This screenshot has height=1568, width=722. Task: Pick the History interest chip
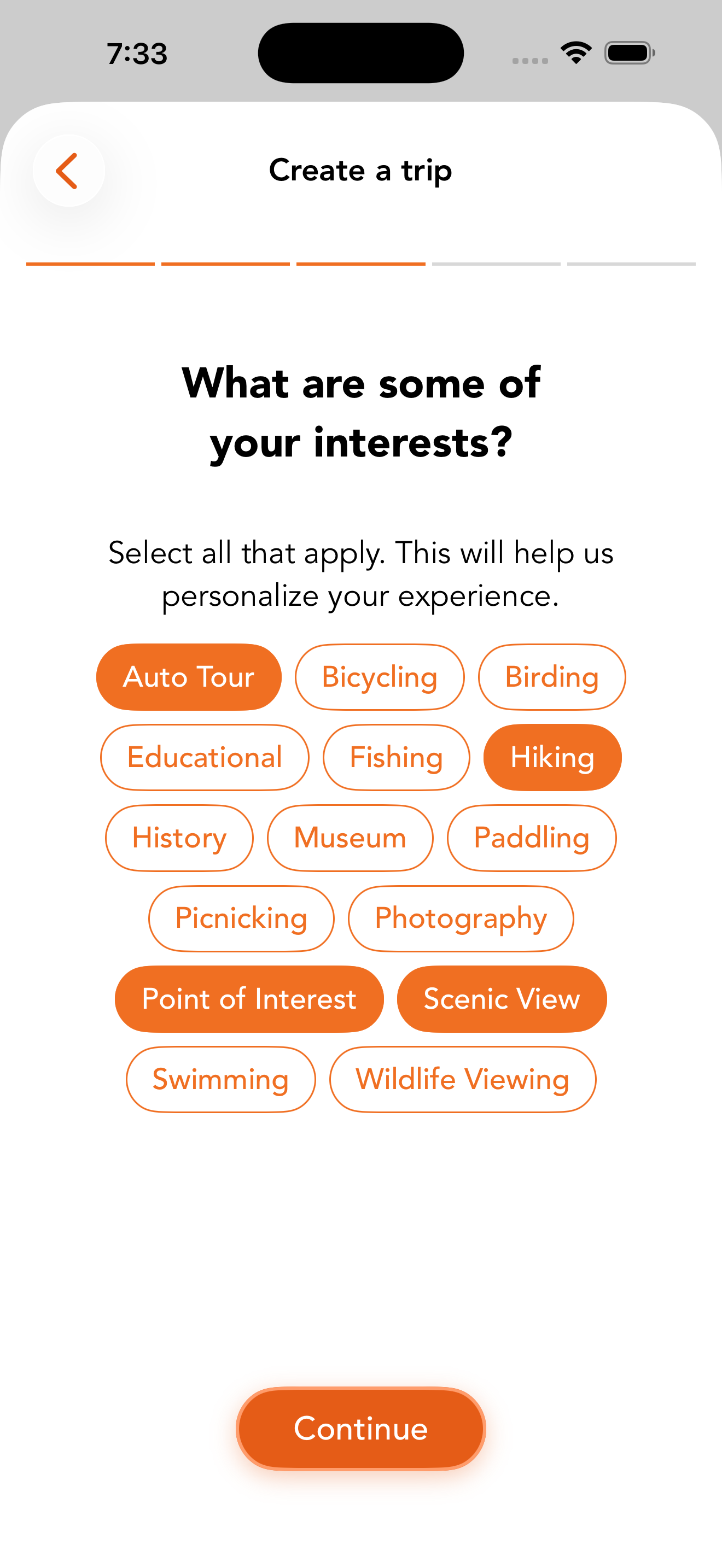[x=179, y=838]
